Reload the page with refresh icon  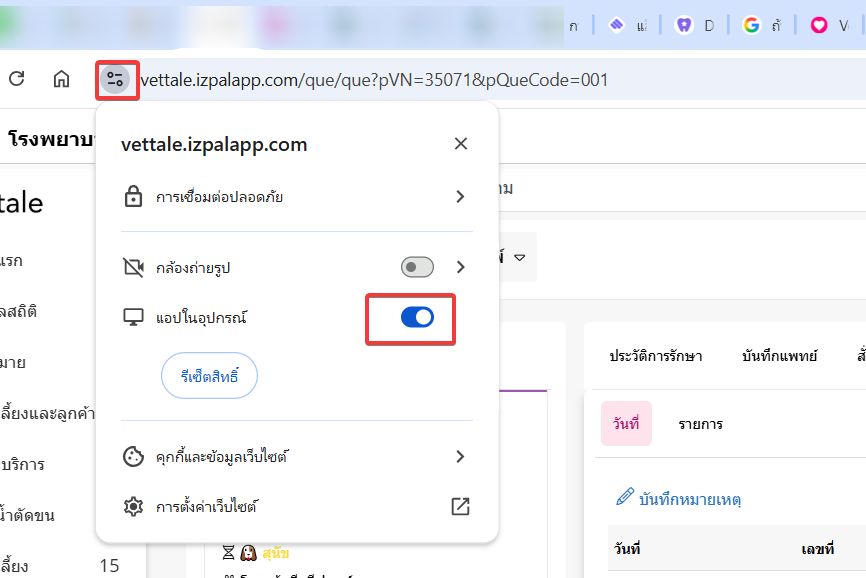(x=17, y=78)
